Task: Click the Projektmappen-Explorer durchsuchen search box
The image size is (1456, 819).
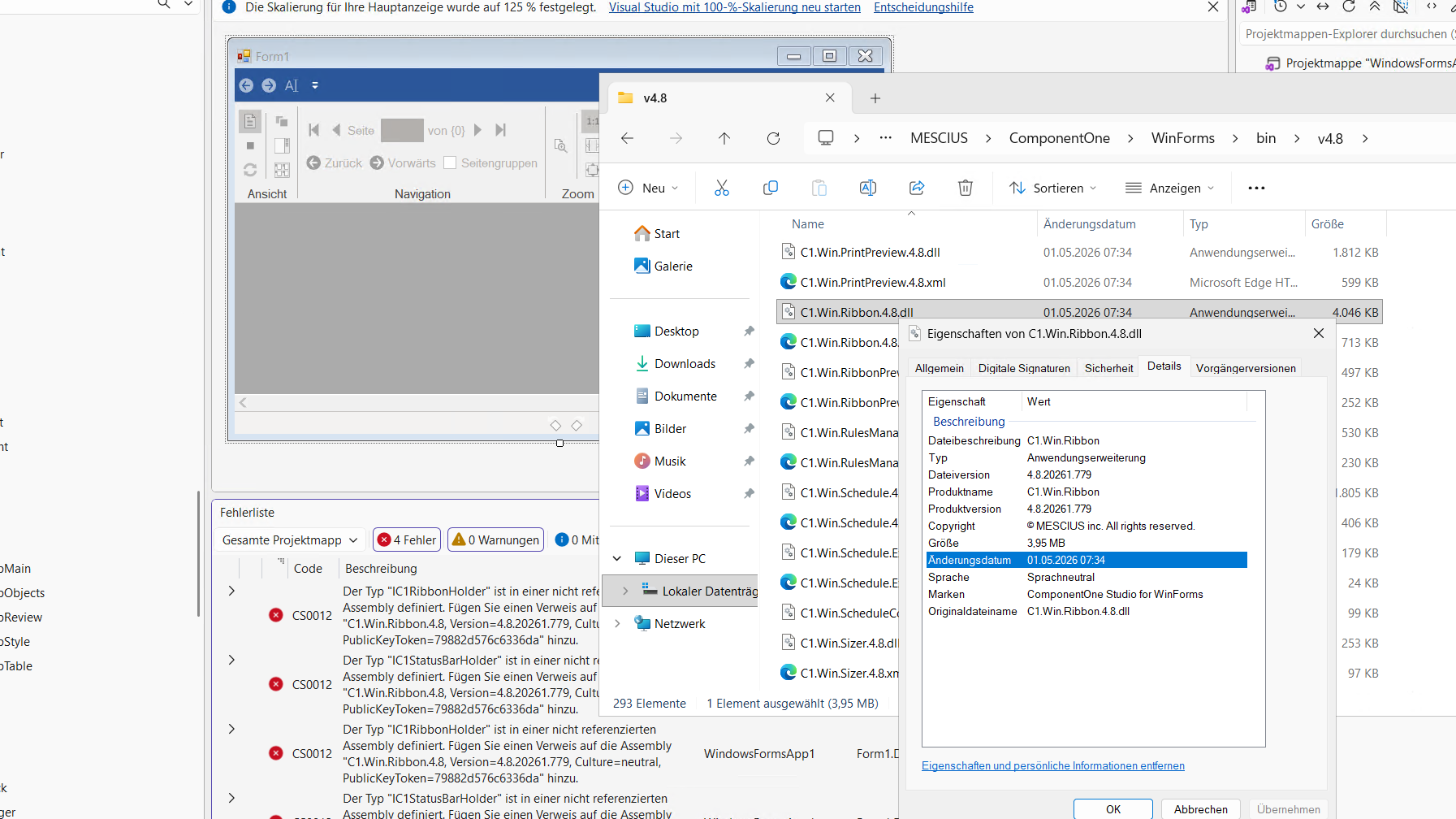Action: click(1348, 34)
